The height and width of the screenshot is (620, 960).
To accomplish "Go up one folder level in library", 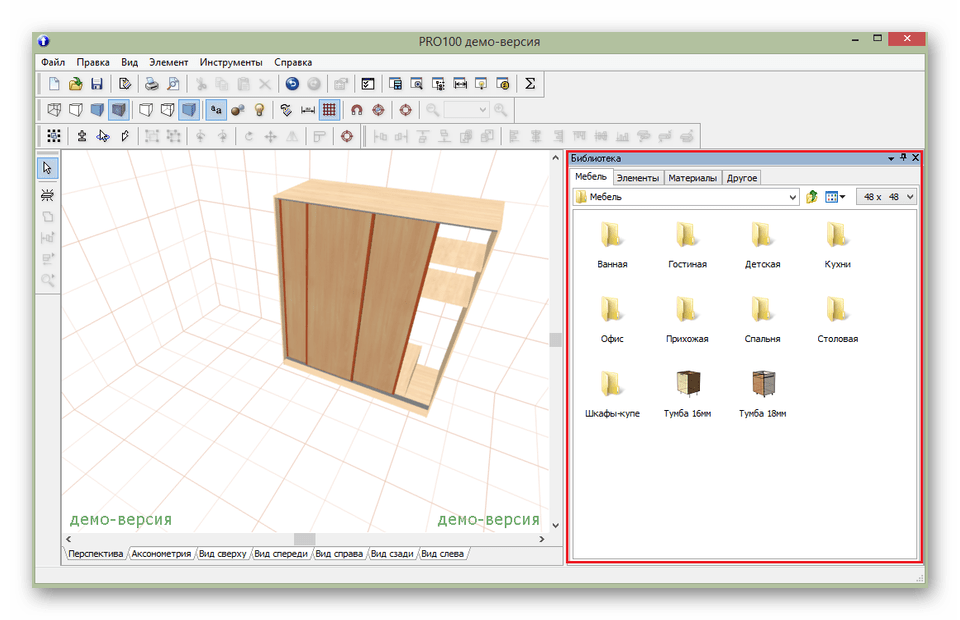I will [x=812, y=196].
